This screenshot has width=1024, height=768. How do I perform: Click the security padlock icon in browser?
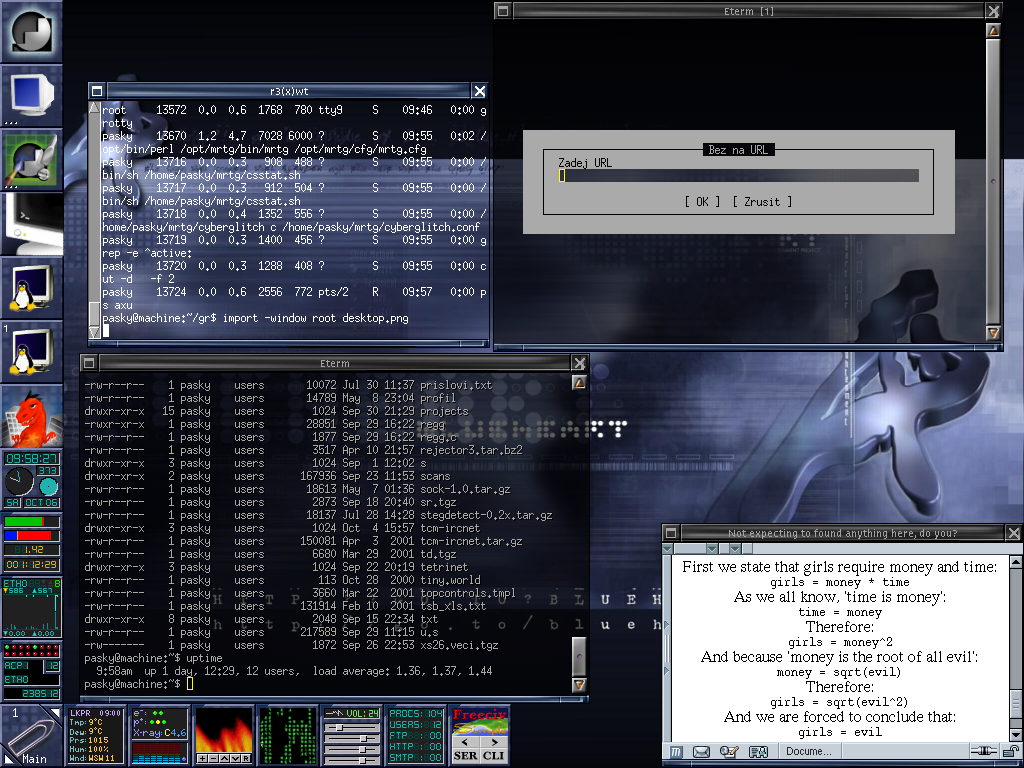1010,752
